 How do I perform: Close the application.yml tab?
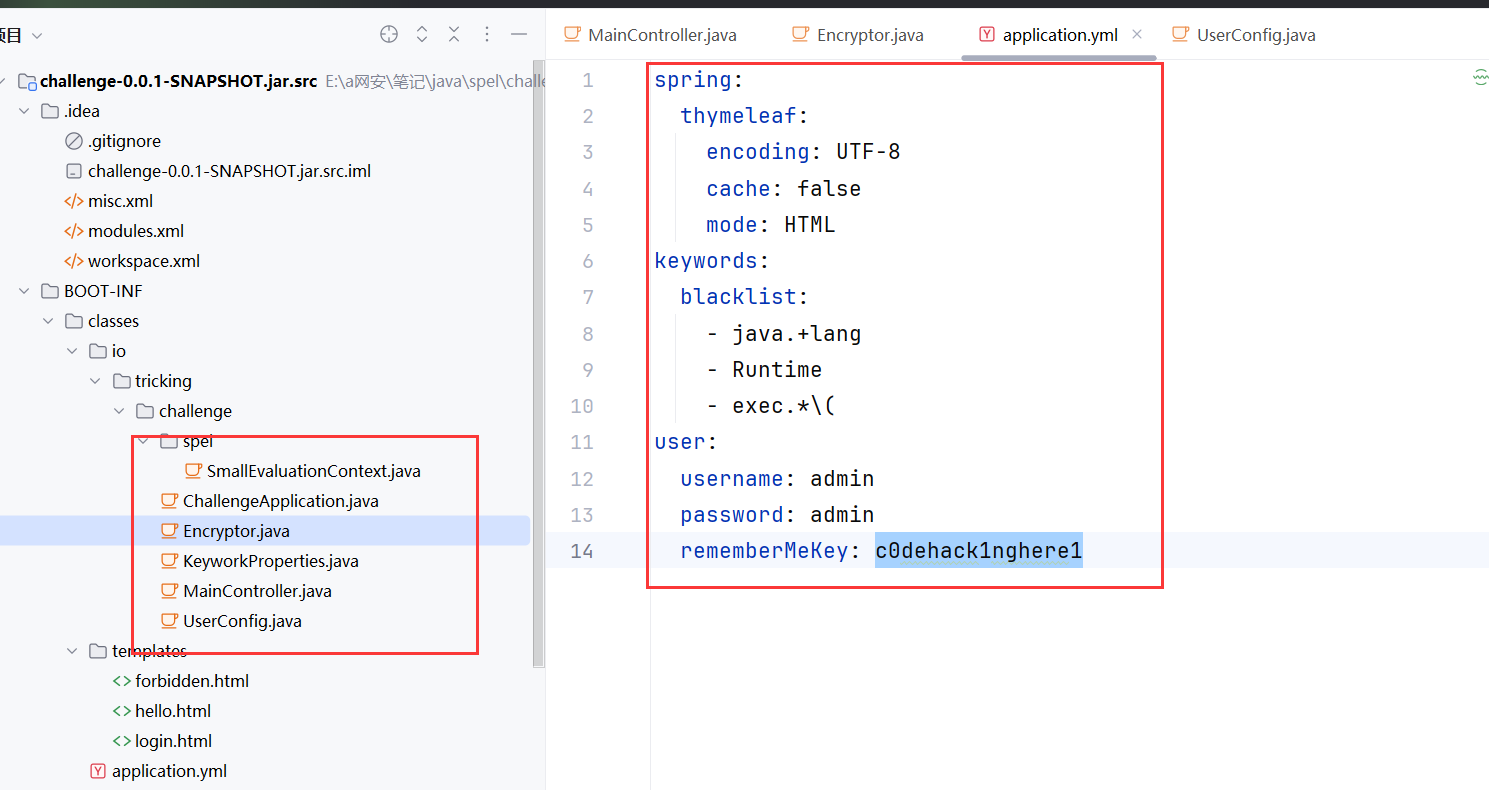(x=1137, y=35)
